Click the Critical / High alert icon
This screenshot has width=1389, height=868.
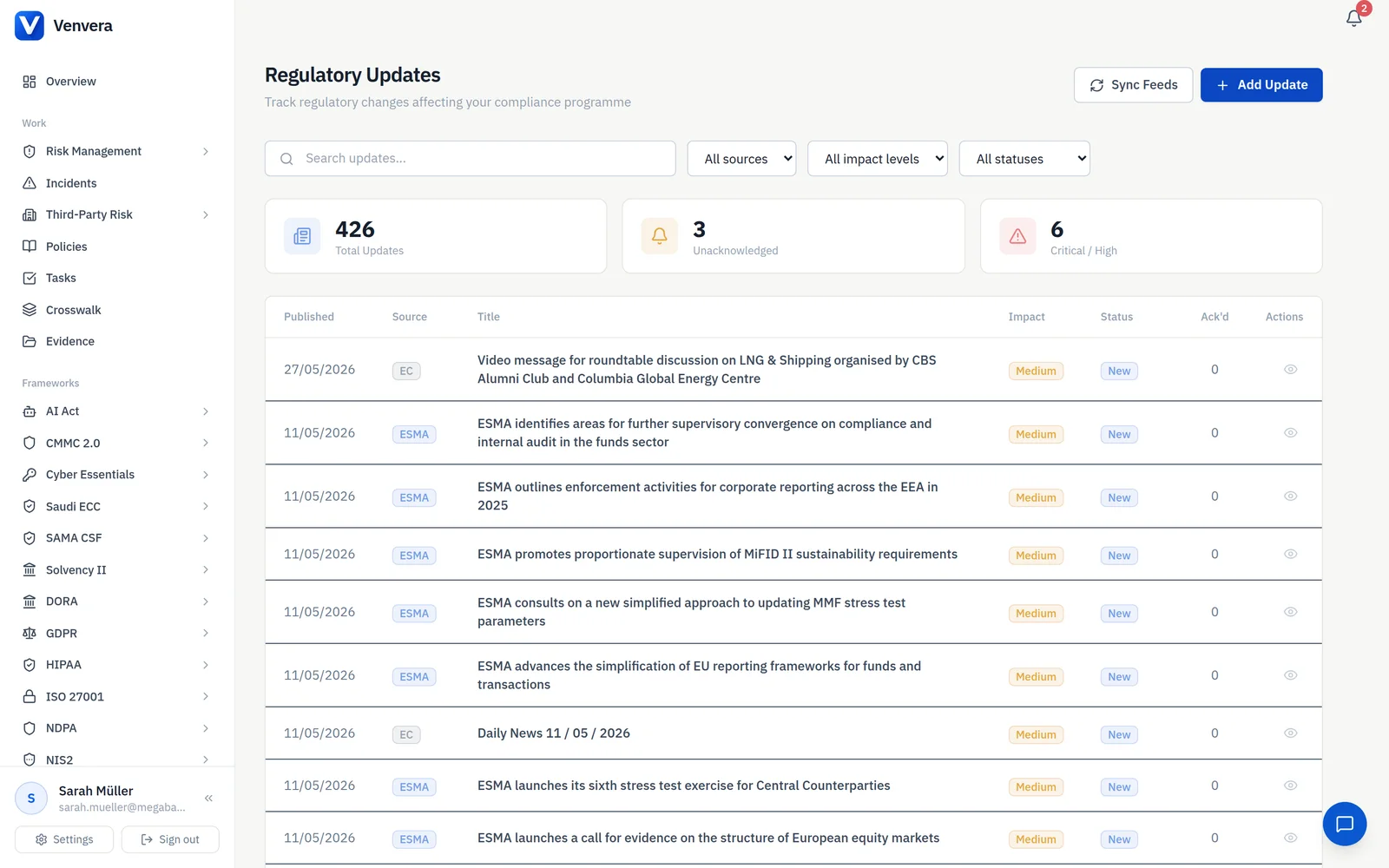pos(1017,236)
